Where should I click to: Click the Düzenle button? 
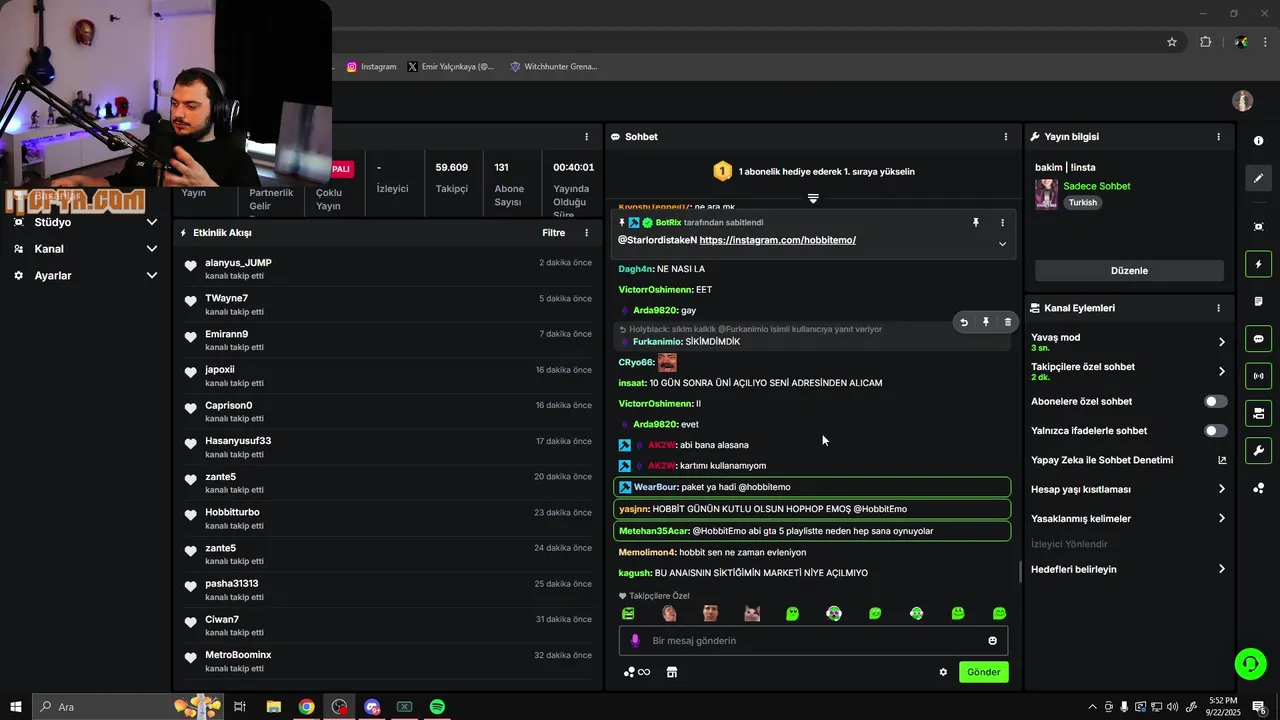click(x=1129, y=271)
